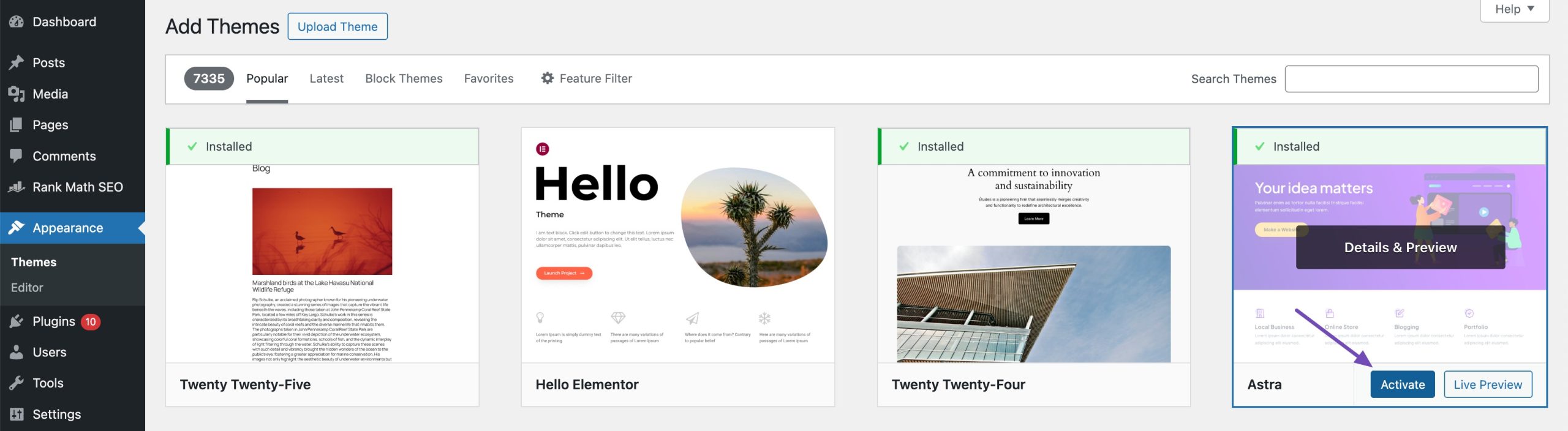Click the Media library icon
This screenshot has height=431, width=1568.
[x=17, y=94]
